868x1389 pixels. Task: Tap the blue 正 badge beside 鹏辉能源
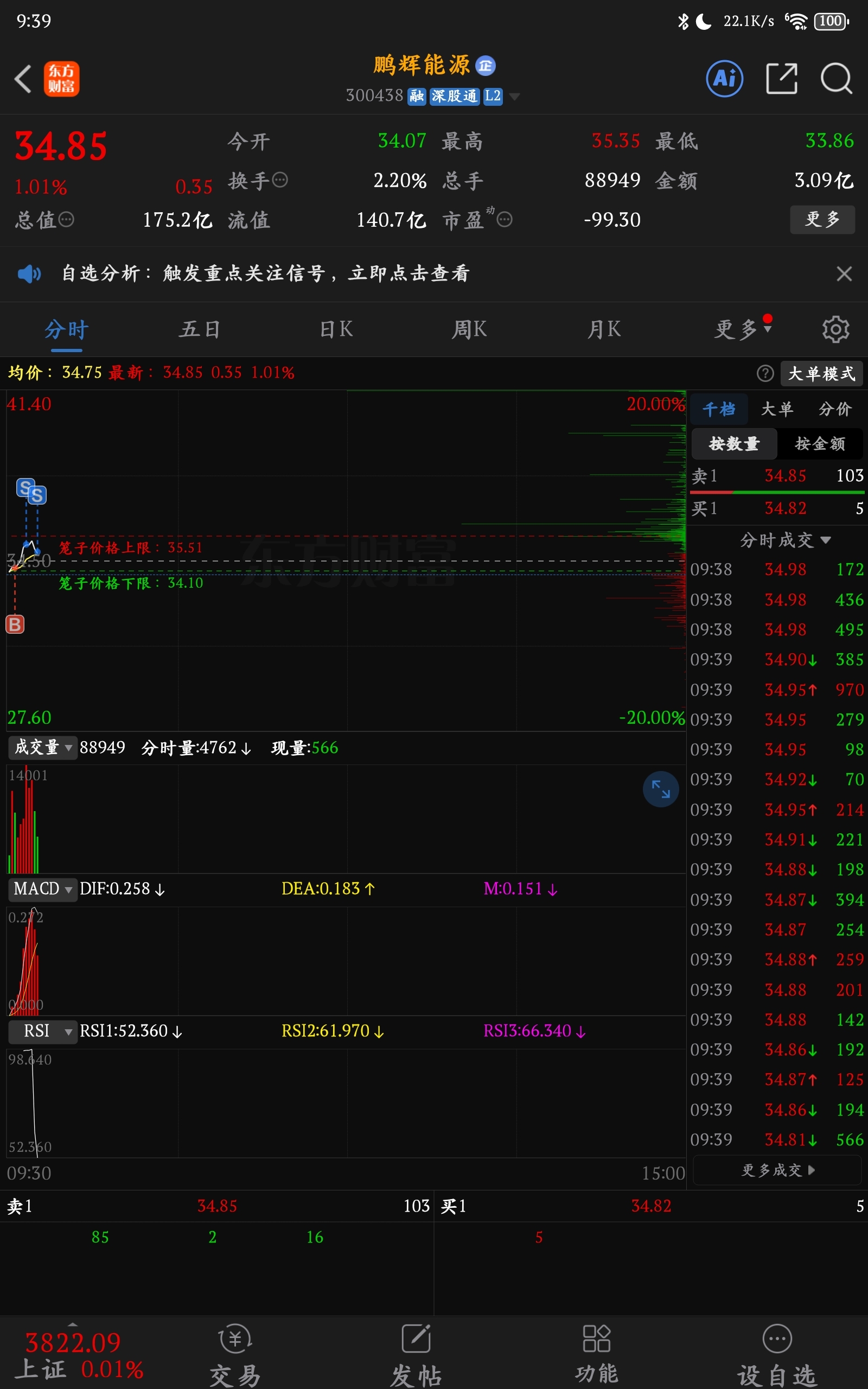click(486, 66)
